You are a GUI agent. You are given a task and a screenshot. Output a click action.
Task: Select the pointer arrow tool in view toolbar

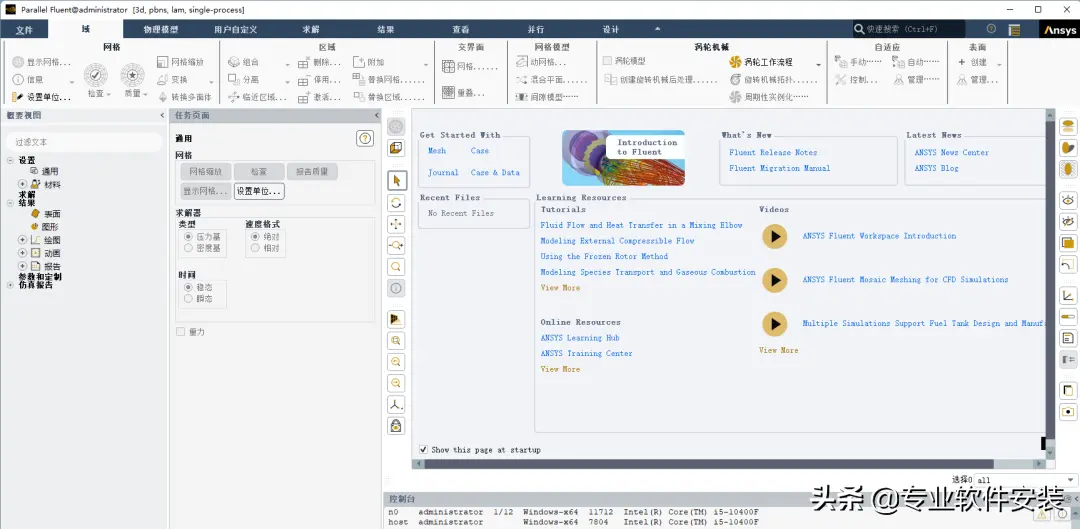pyautogui.click(x=396, y=180)
